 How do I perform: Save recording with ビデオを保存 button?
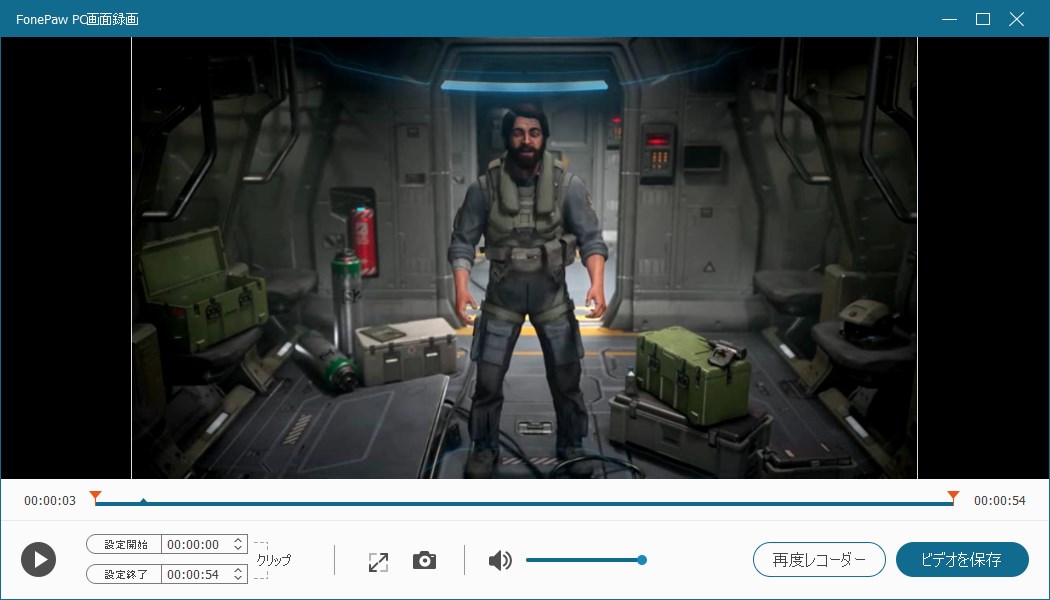[962, 560]
